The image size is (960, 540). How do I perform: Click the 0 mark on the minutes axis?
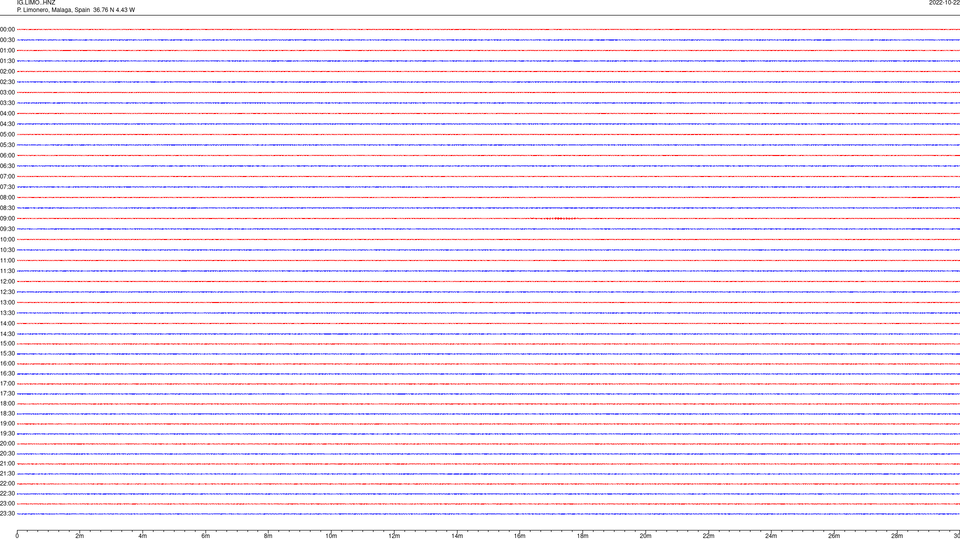pos(17,536)
